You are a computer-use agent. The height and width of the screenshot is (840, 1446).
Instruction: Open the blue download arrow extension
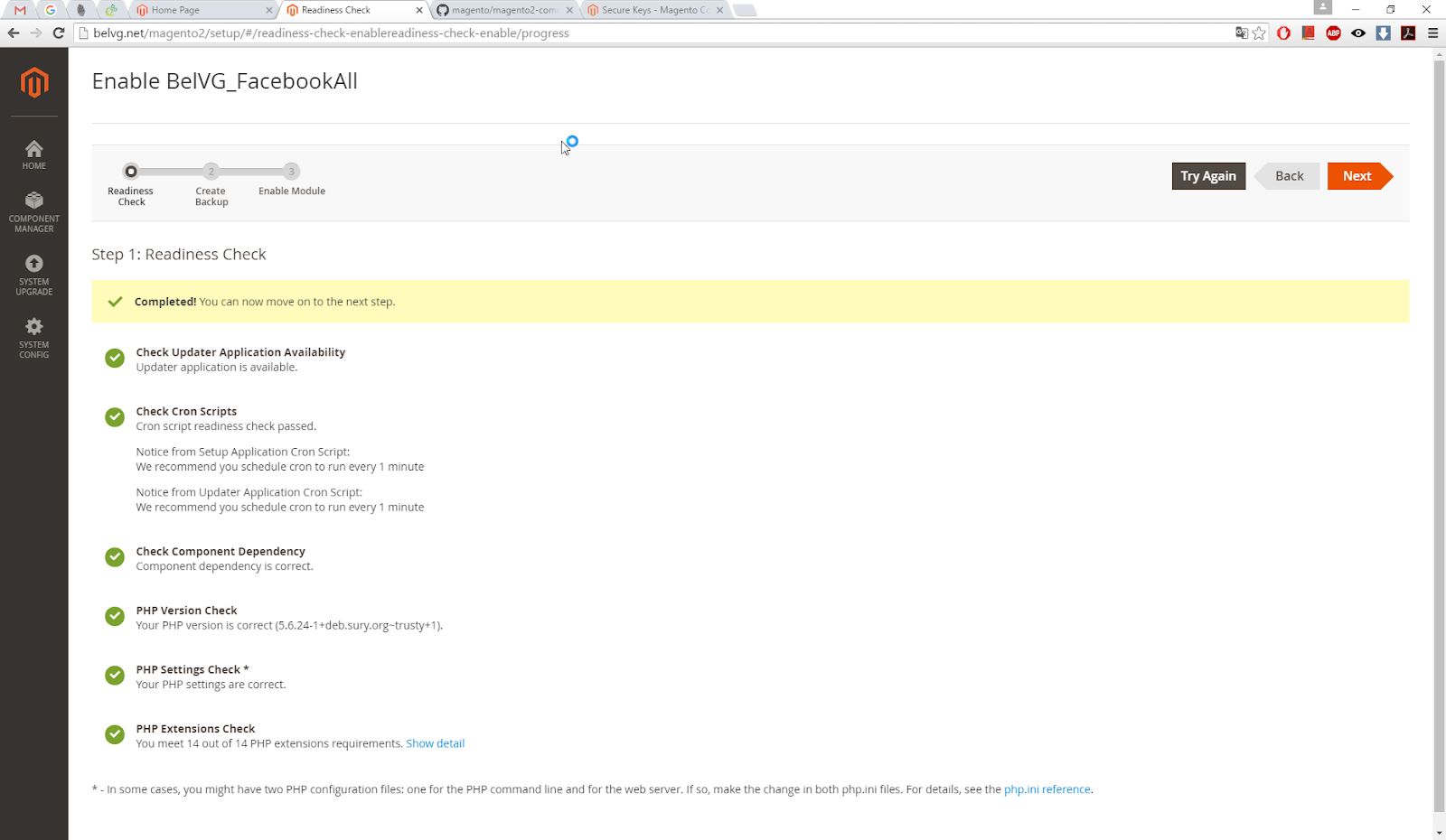[x=1383, y=33]
